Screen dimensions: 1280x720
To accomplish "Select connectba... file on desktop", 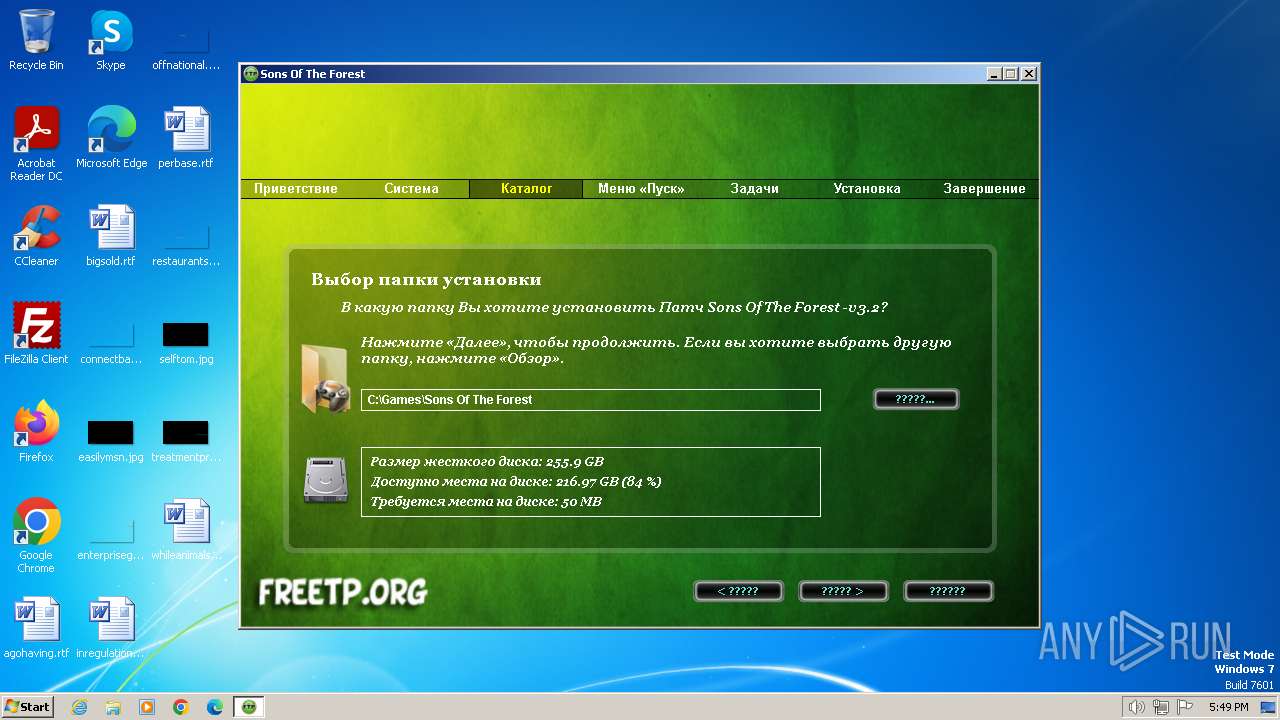I will click(x=111, y=342).
